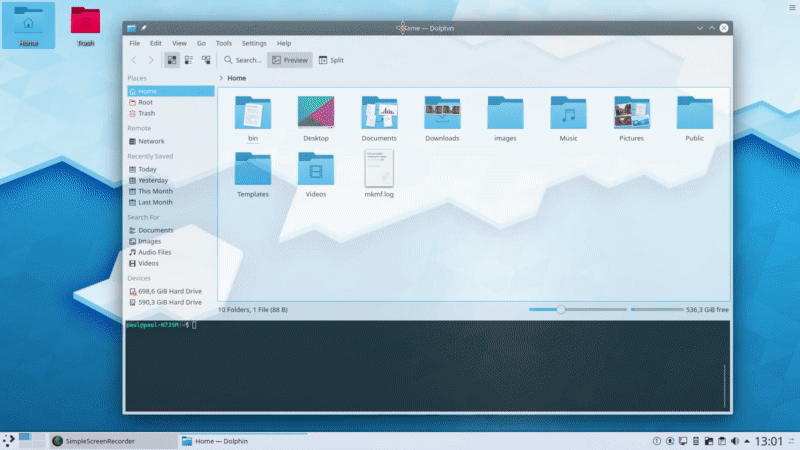Go to Network in the Places panel
Viewport: 800px width, 450px height.
click(x=151, y=141)
